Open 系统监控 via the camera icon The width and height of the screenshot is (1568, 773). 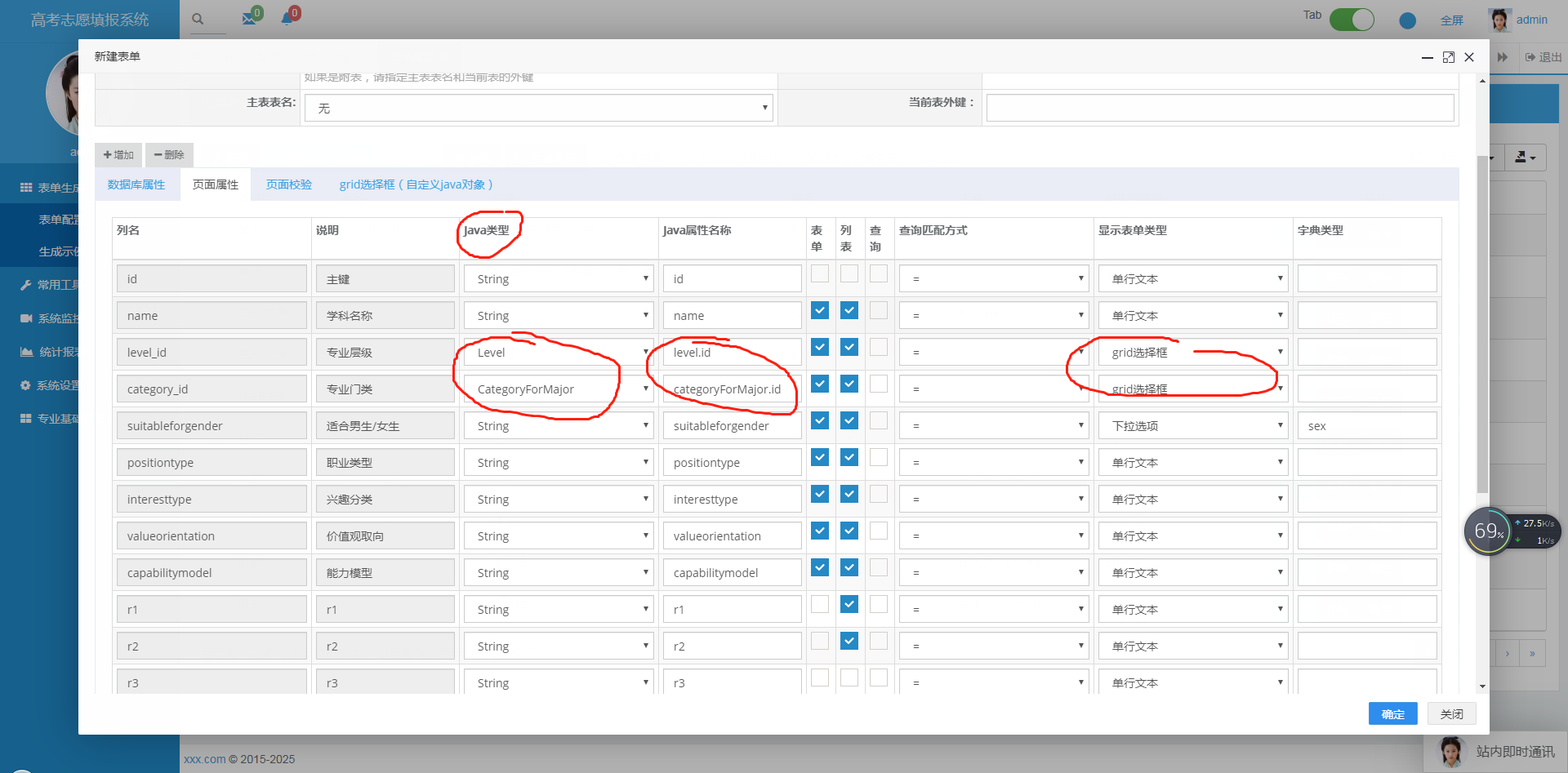[25, 318]
